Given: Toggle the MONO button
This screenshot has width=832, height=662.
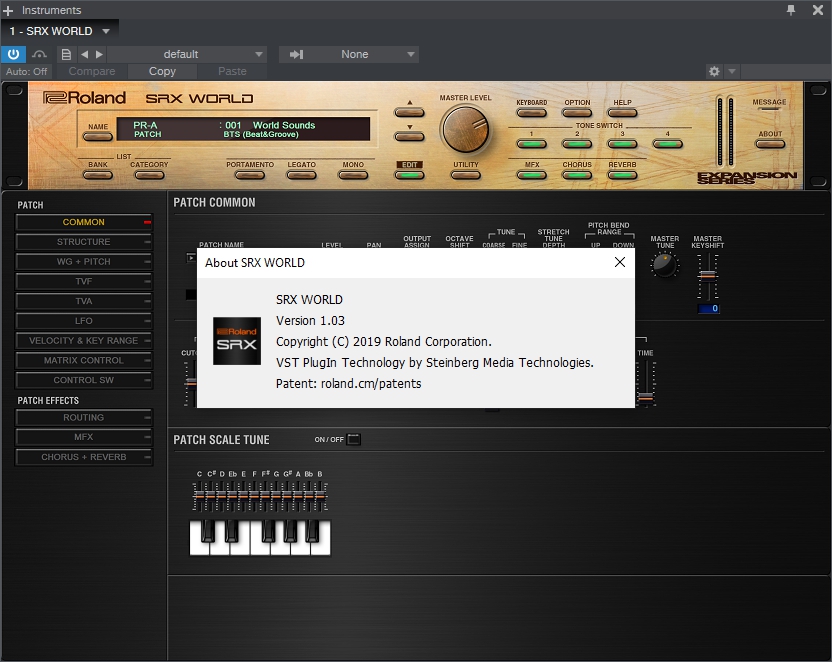Looking at the screenshot, I should click(353, 175).
